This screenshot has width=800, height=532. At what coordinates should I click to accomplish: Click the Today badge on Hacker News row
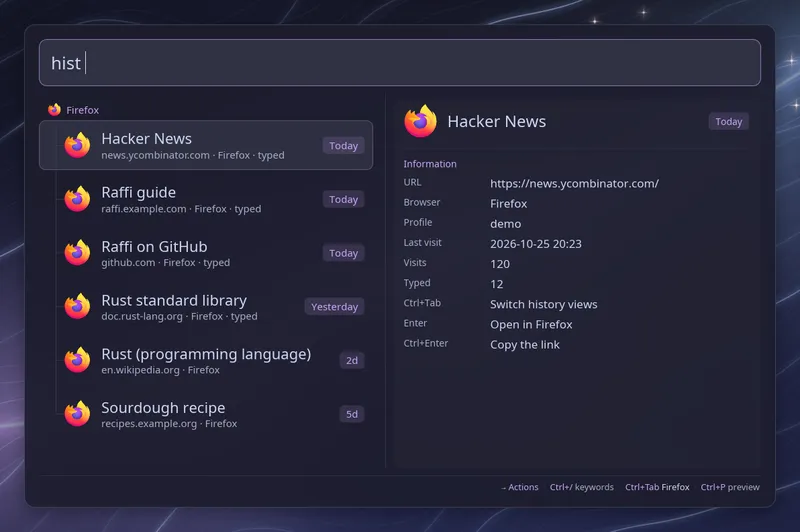(x=343, y=145)
